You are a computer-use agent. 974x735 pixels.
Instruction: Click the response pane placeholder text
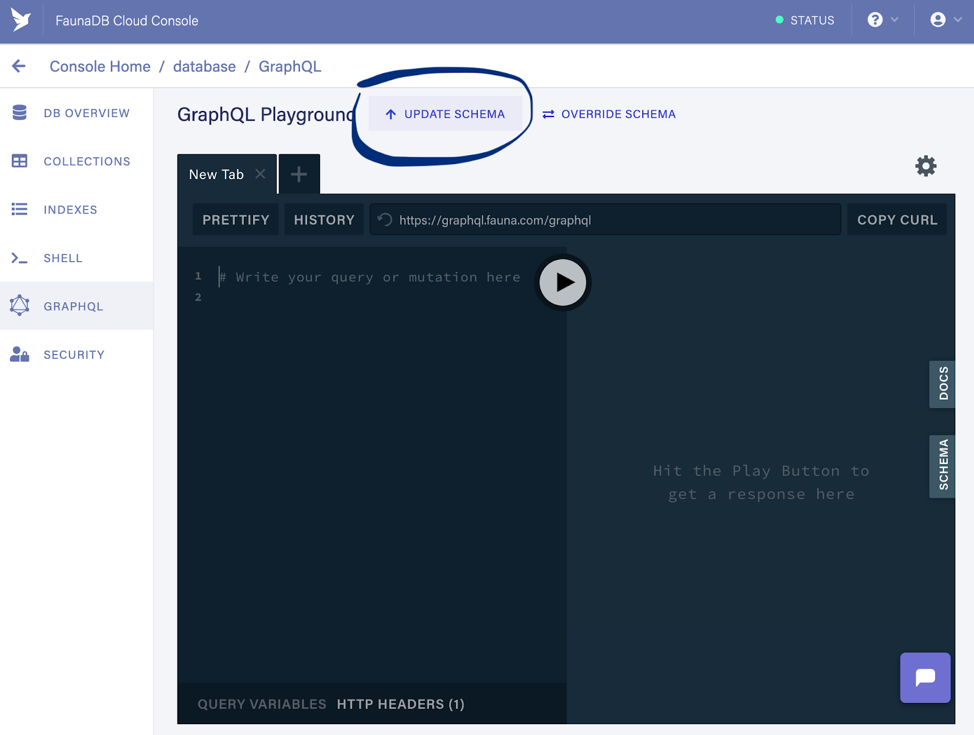pos(761,482)
